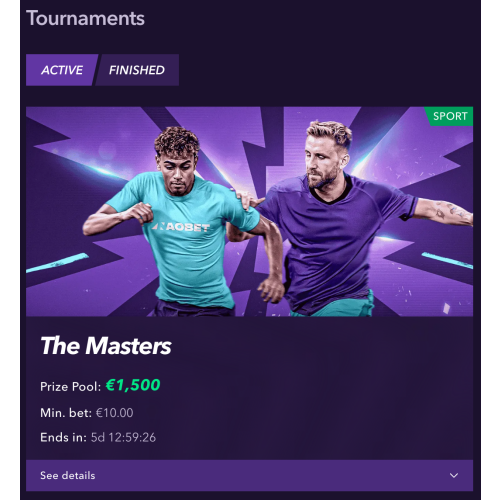
Task: Click the Ends in countdown timer
Action: point(123,437)
